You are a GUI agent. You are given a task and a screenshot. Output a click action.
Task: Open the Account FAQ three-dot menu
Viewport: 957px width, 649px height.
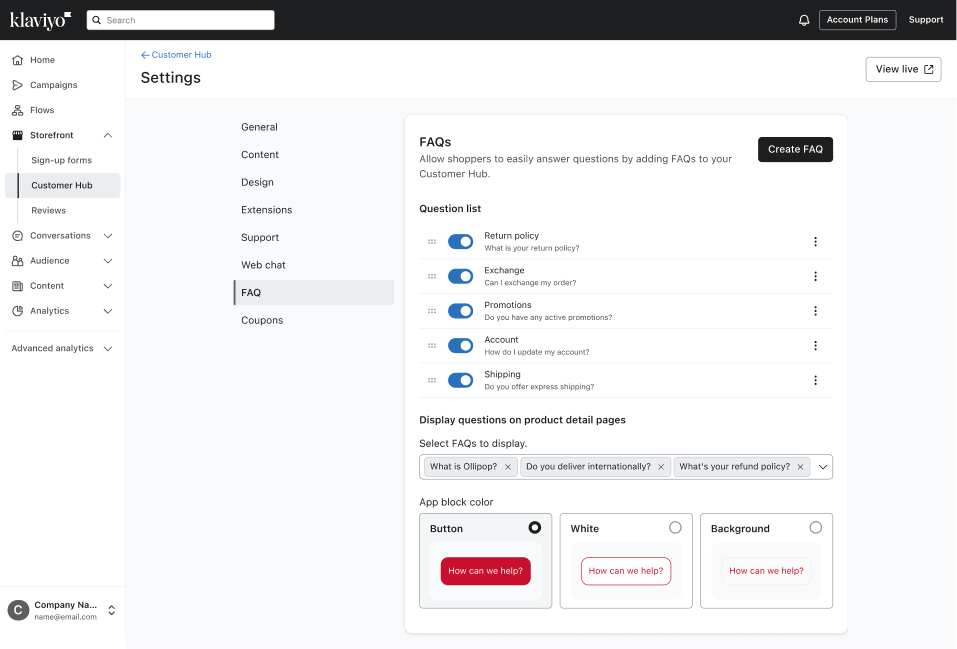[x=815, y=346]
